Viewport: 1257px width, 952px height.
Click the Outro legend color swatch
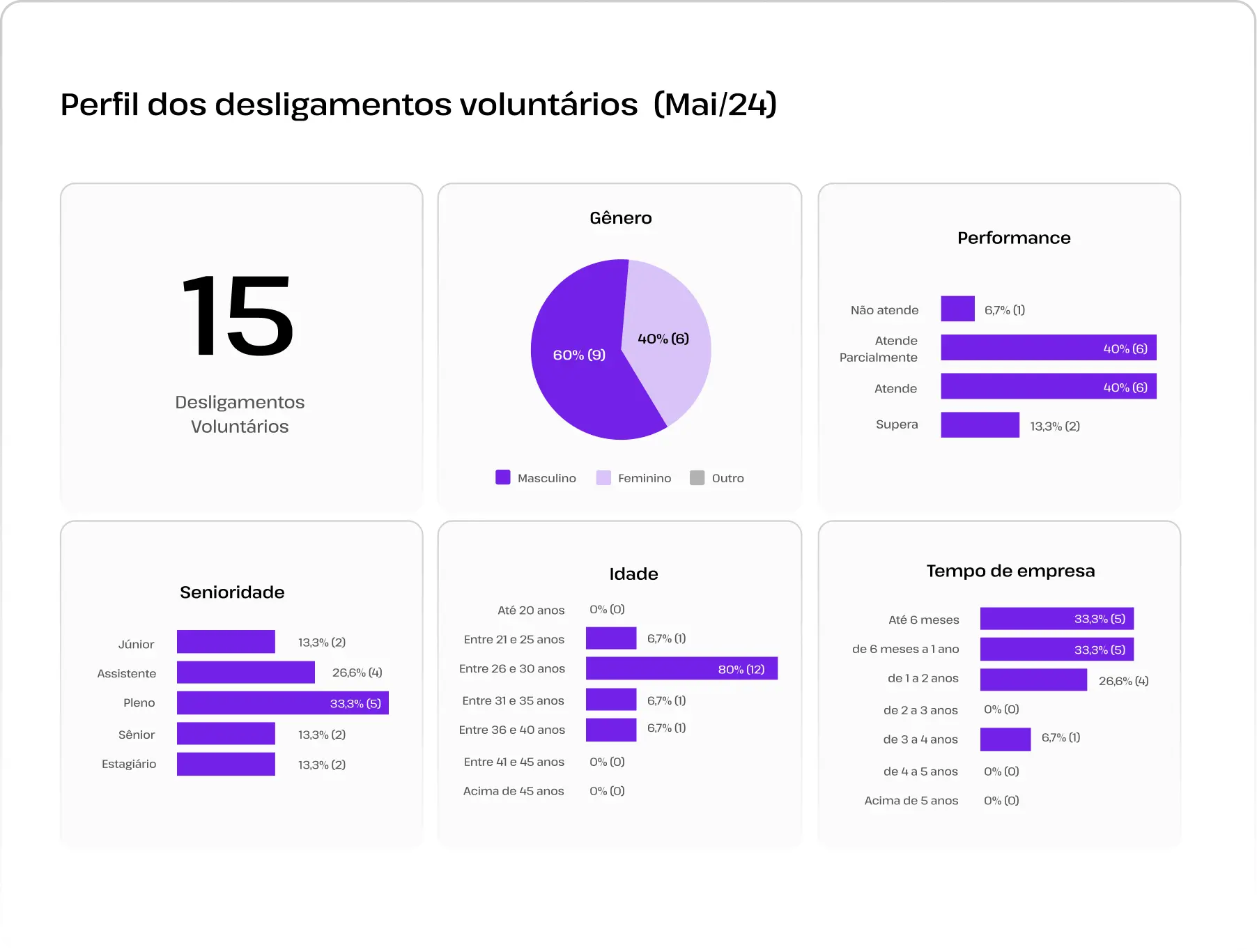pyautogui.click(x=697, y=477)
